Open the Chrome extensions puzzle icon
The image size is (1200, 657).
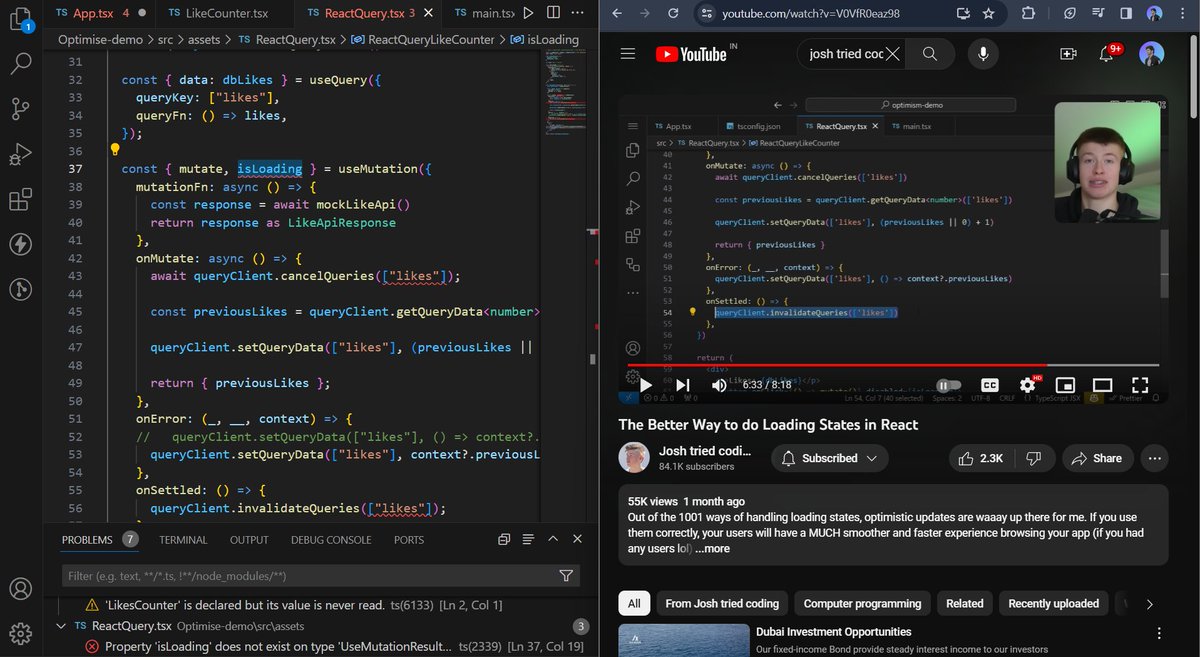1029,14
